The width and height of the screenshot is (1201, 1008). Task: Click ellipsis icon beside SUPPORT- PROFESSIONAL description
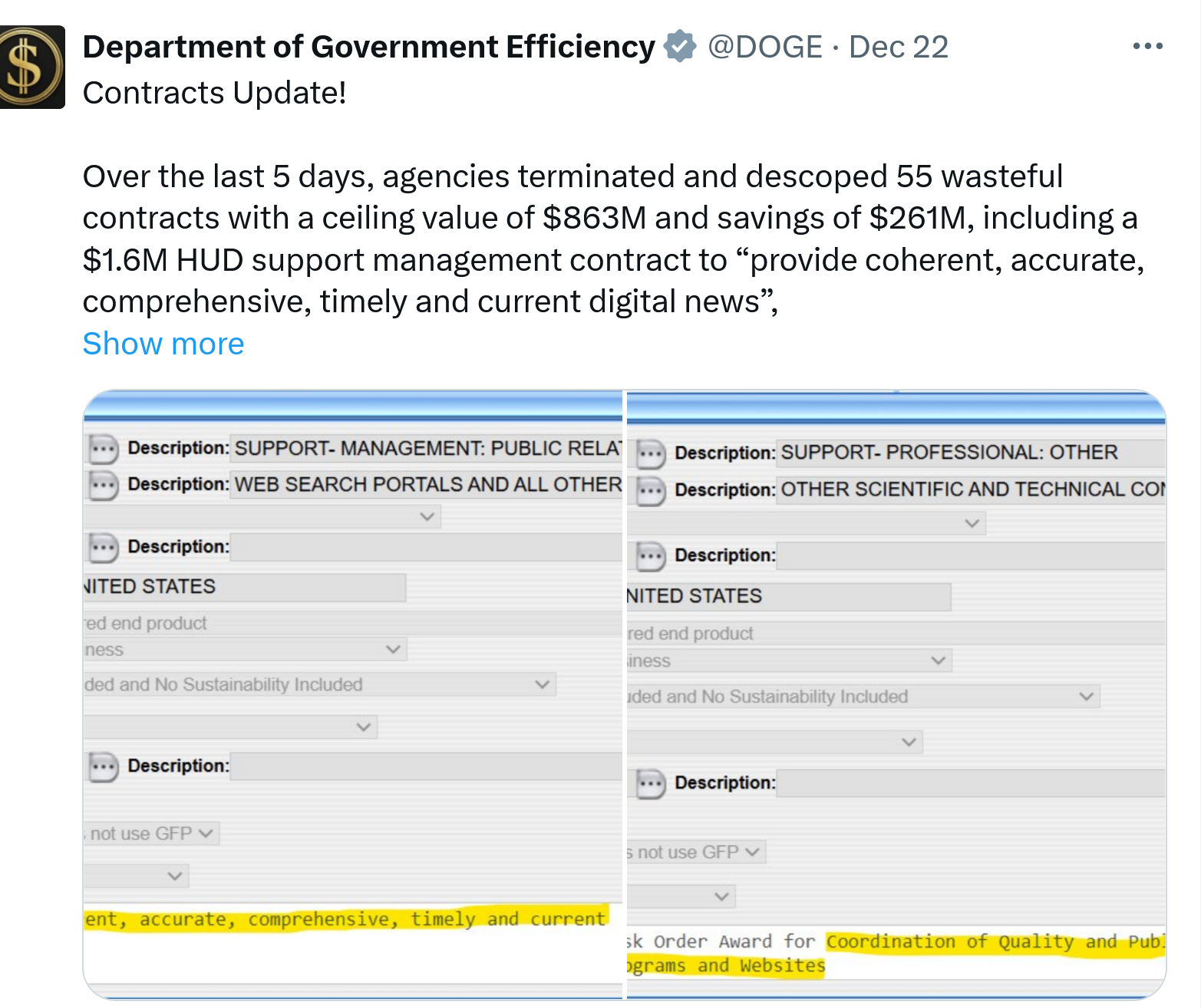click(x=650, y=453)
